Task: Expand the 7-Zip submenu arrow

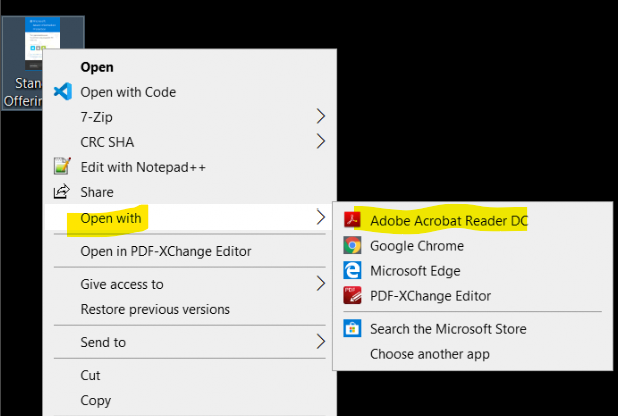Action: (321, 117)
